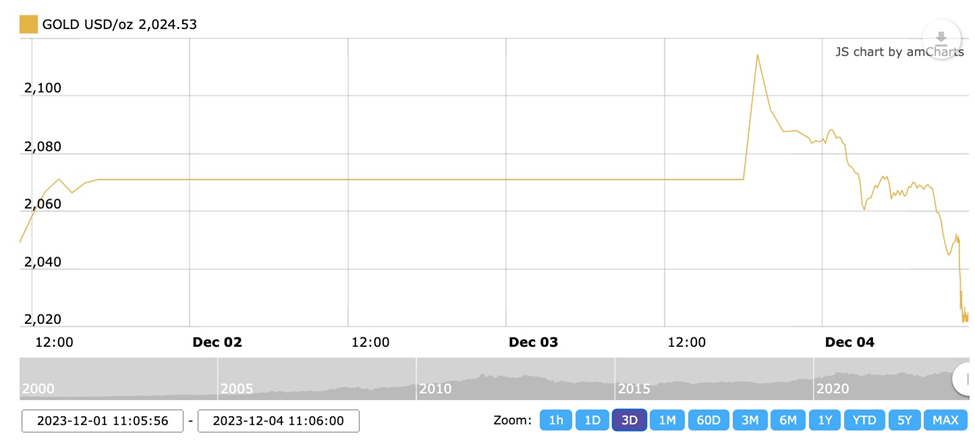Show the last 3M of data
975x448 pixels.
750,420
